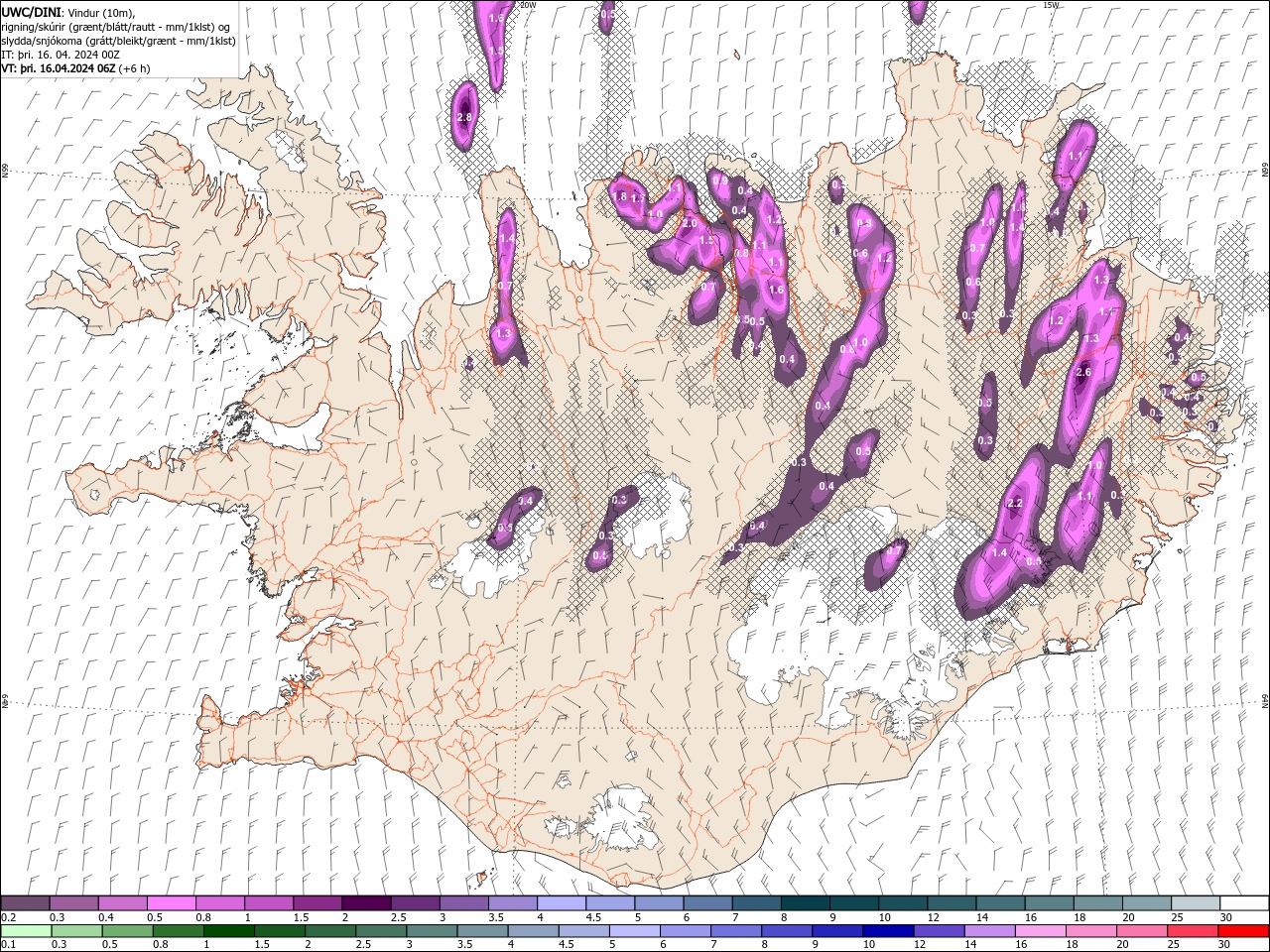Select the deep blue 10 swatch, lower legend

coord(887,931)
